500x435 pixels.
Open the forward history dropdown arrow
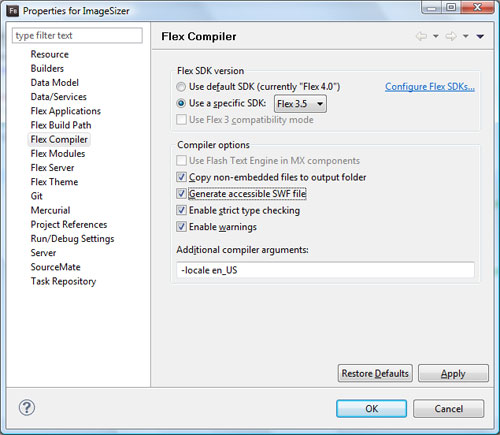coord(466,36)
